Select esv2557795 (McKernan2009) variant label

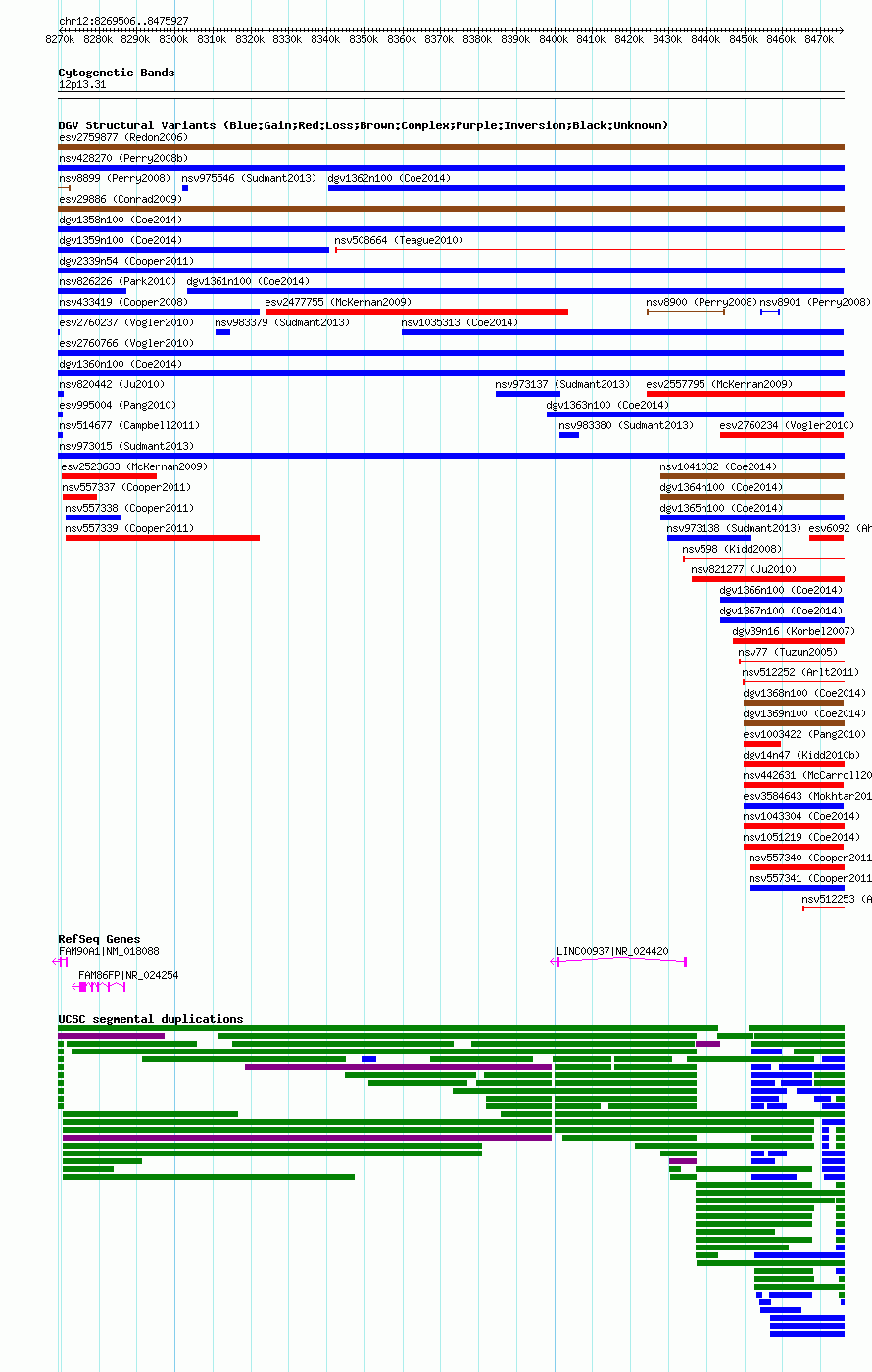[x=720, y=385]
